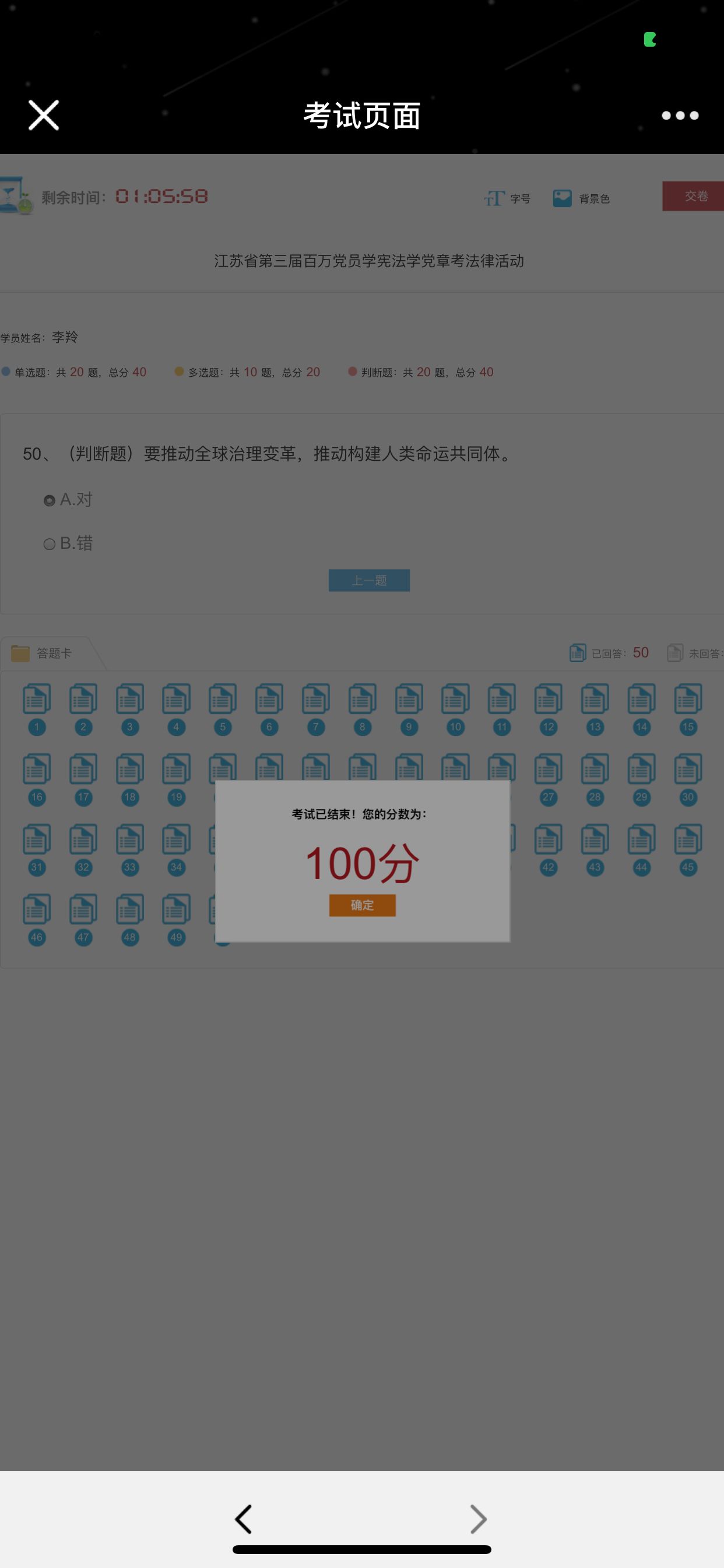Image resolution: width=724 pixels, height=1568 pixels.
Task: Tap the browser back arrow
Action: (x=243, y=1520)
